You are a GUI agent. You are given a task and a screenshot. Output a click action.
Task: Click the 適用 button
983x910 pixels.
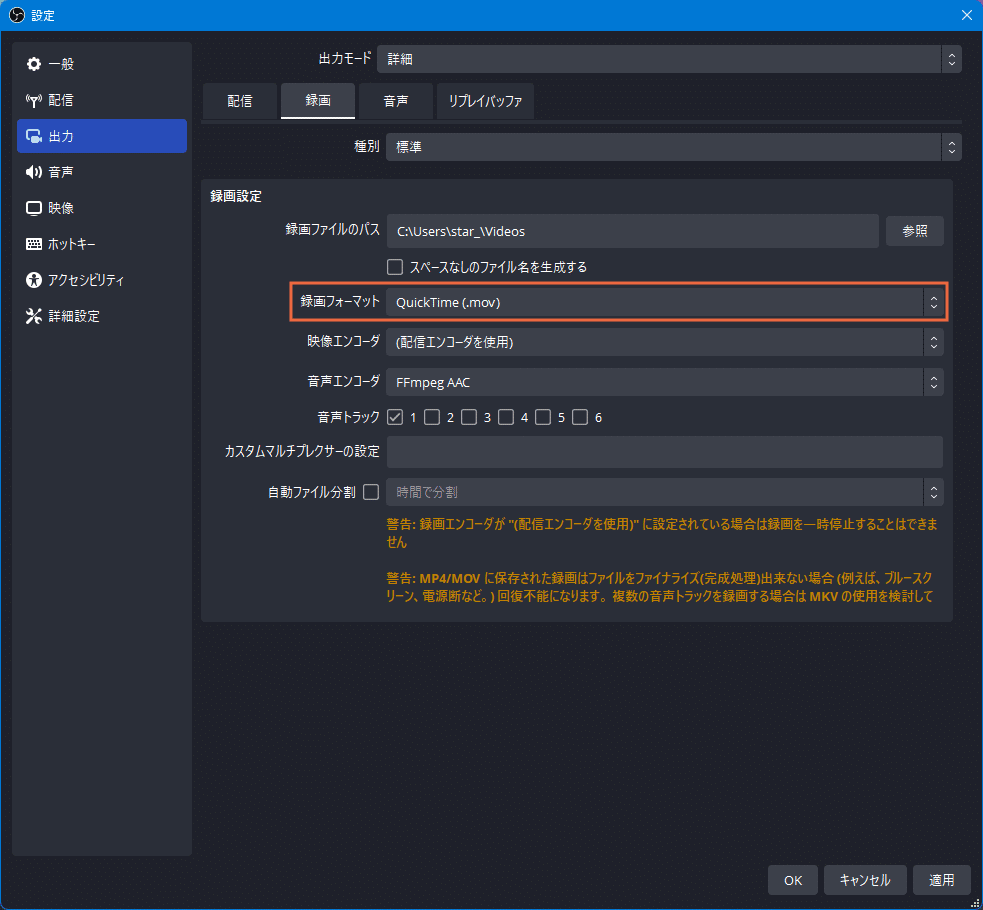point(942,880)
